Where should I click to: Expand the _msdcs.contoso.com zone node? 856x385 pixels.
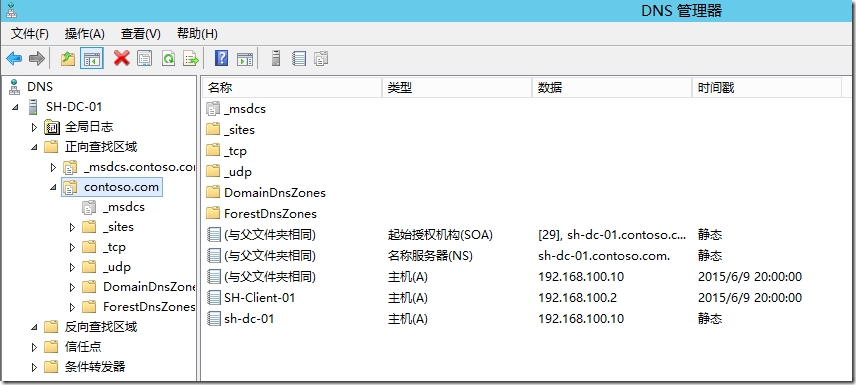click(x=53, y=167)
